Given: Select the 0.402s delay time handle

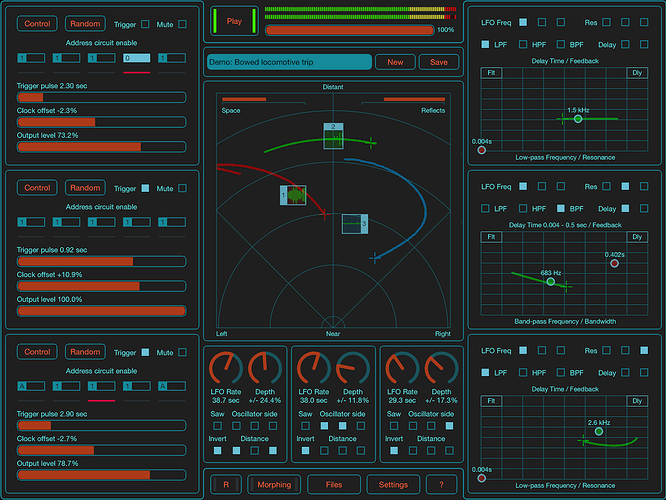Looking at the screenshot, I should 614,265.
